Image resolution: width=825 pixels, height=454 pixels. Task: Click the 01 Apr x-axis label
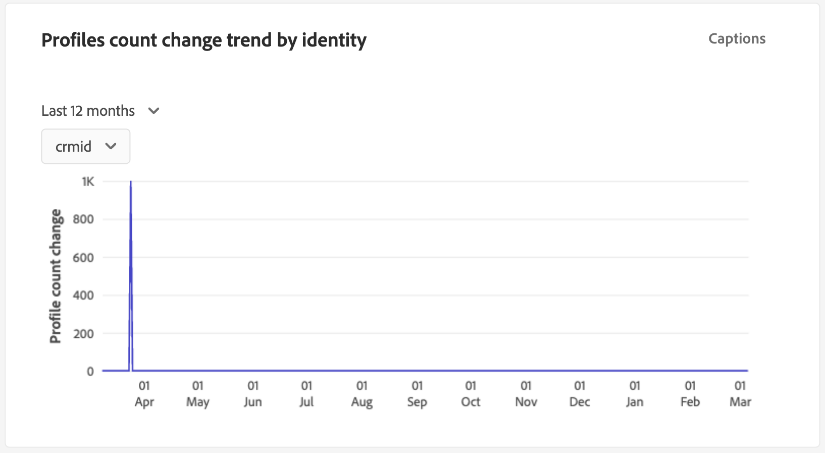144,394
